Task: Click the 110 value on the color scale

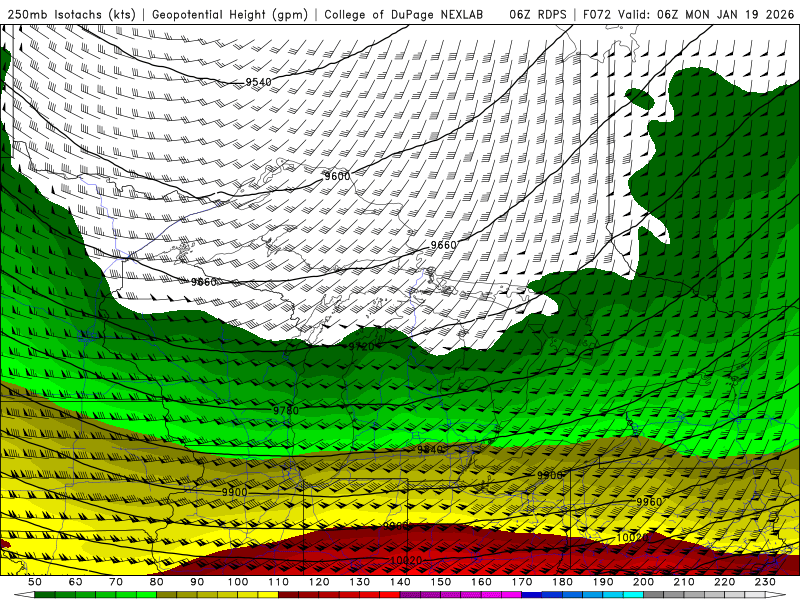Action: point(278,582)
